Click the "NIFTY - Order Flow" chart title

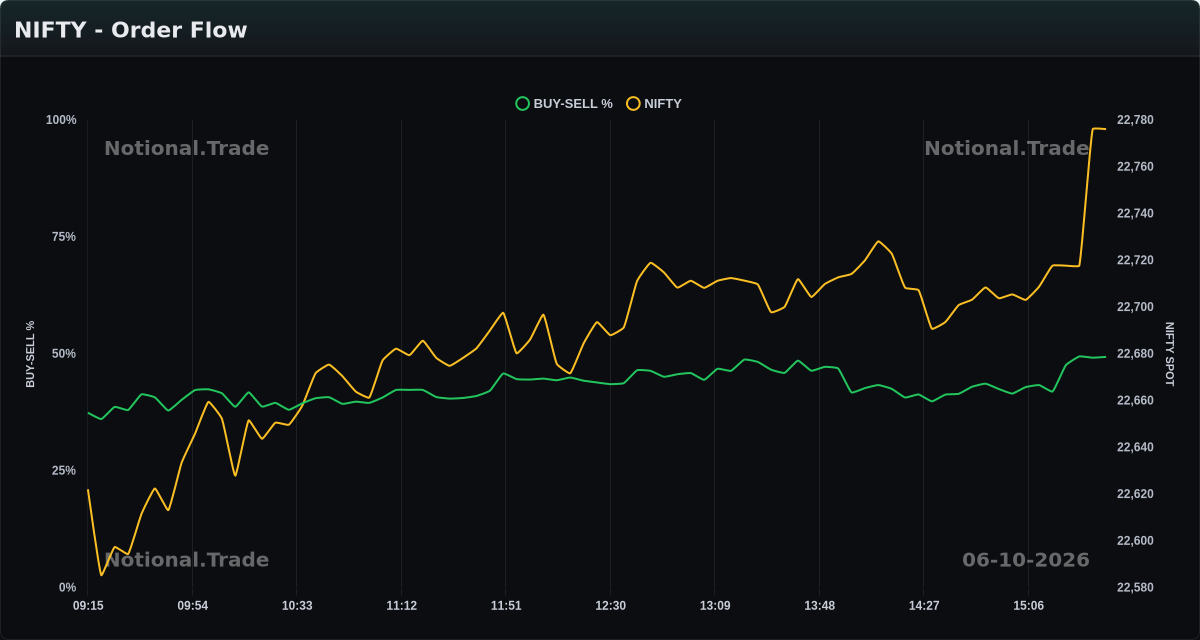[131, 30]
